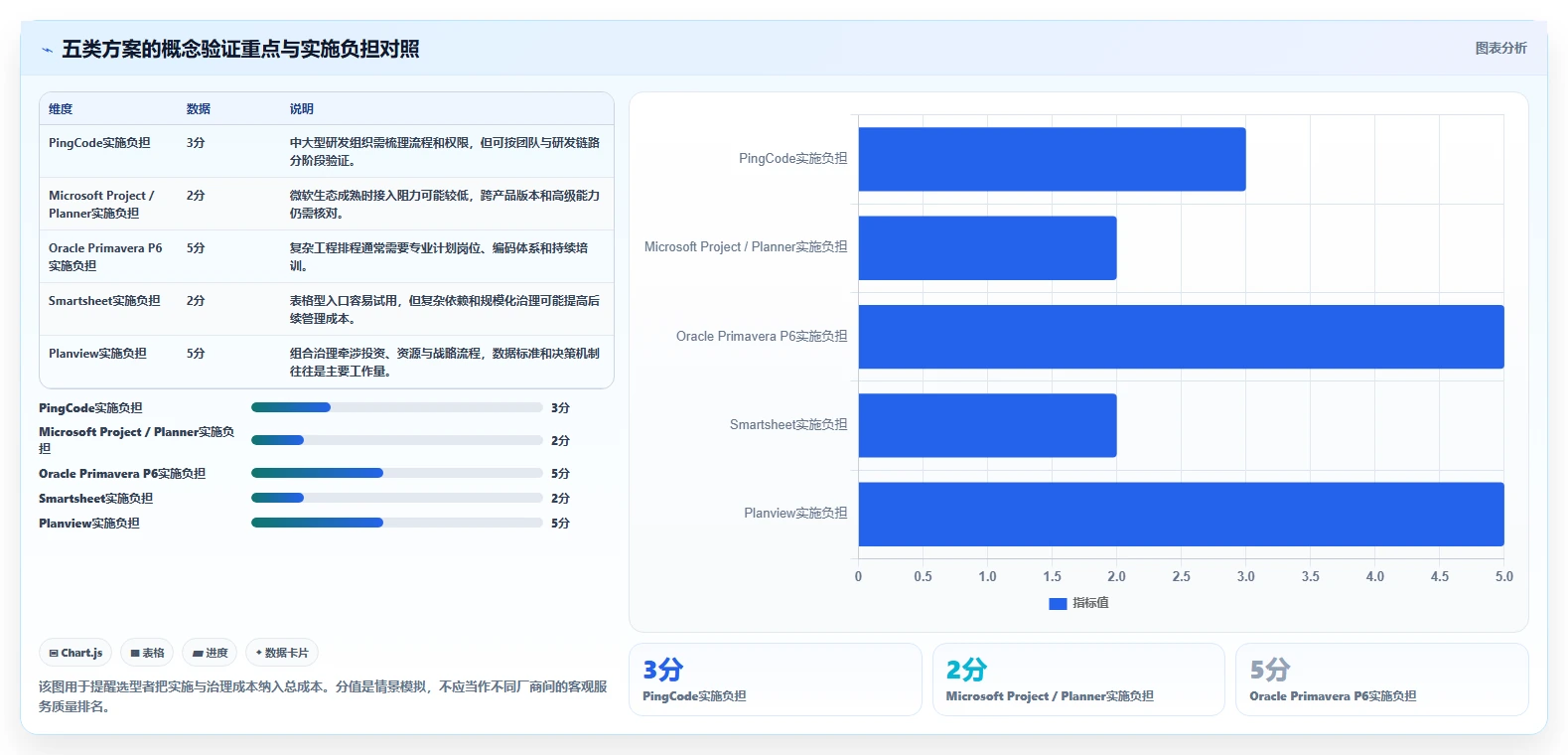Click the Smartsheet实施负担 chart bar
Viewport: 1568px width, 755px height.
pos(987,425)
